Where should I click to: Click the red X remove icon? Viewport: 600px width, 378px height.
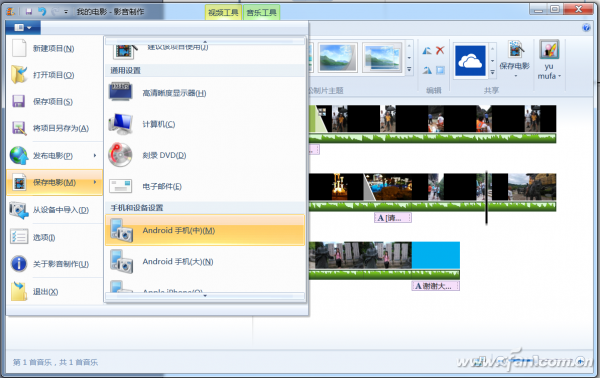click(x=440, y=50)
